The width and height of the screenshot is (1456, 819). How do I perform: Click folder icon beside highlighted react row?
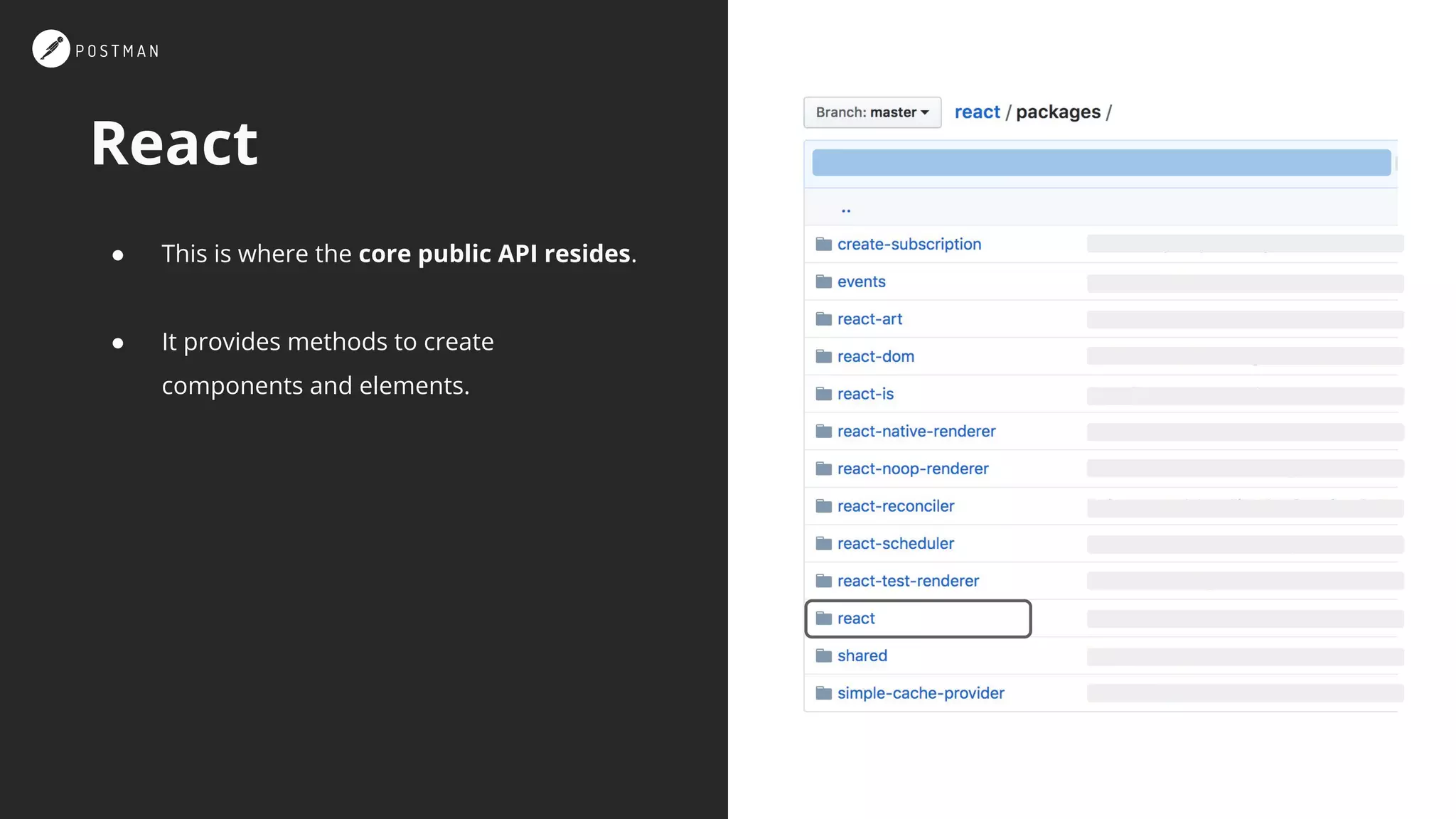pos(824,618)
